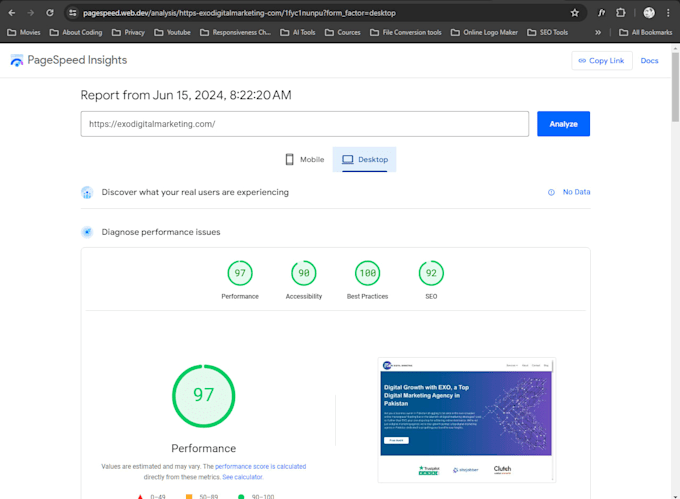Click the website screenshot thumbnail
Screen dimensions: 680x499
467,420
